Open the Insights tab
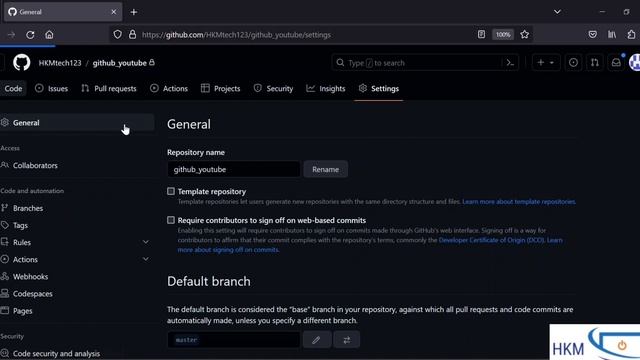The image size is (640, 360). point(326,89)
